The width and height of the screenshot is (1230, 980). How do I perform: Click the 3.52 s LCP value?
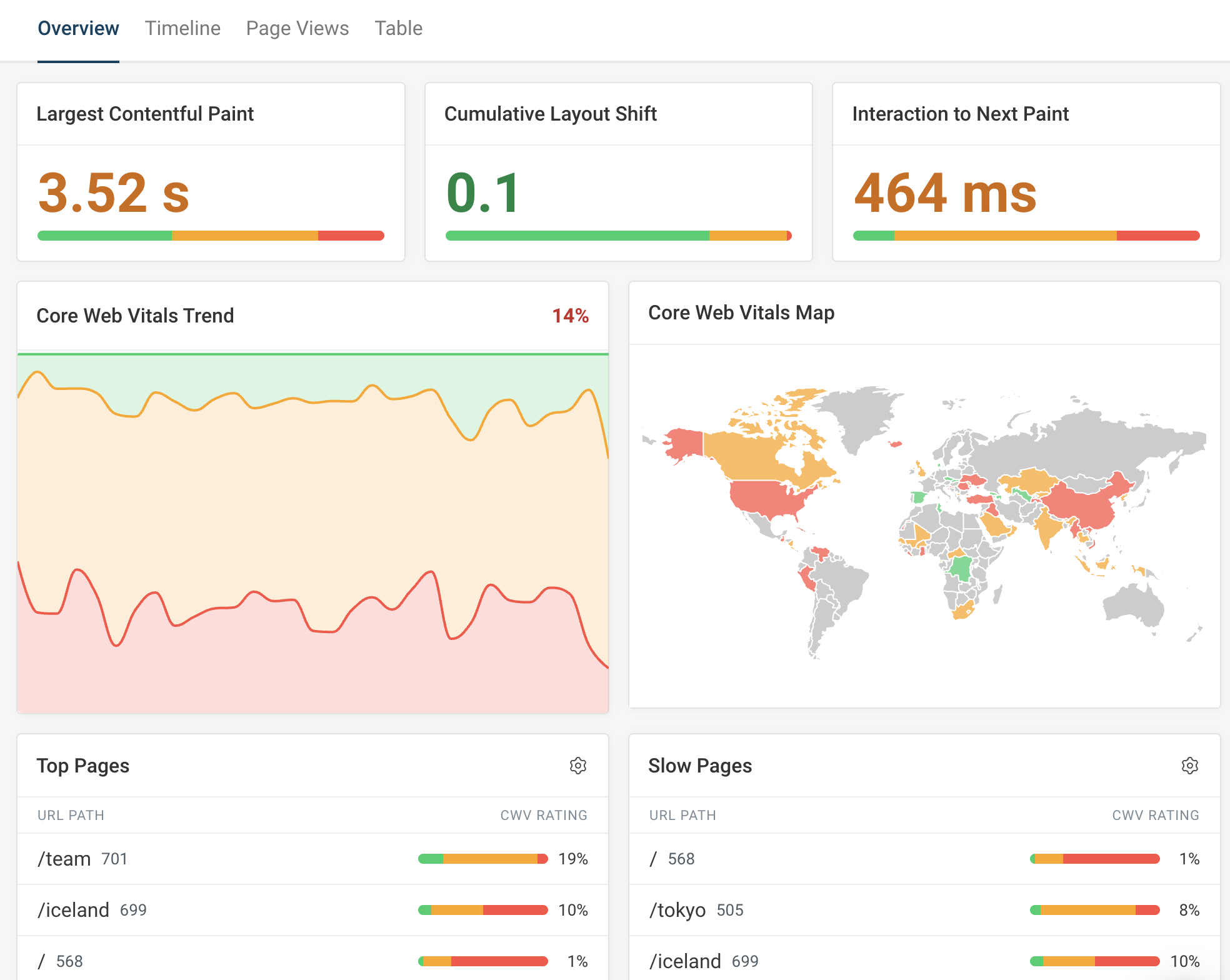pyautogui.click(x=114, y=193)
